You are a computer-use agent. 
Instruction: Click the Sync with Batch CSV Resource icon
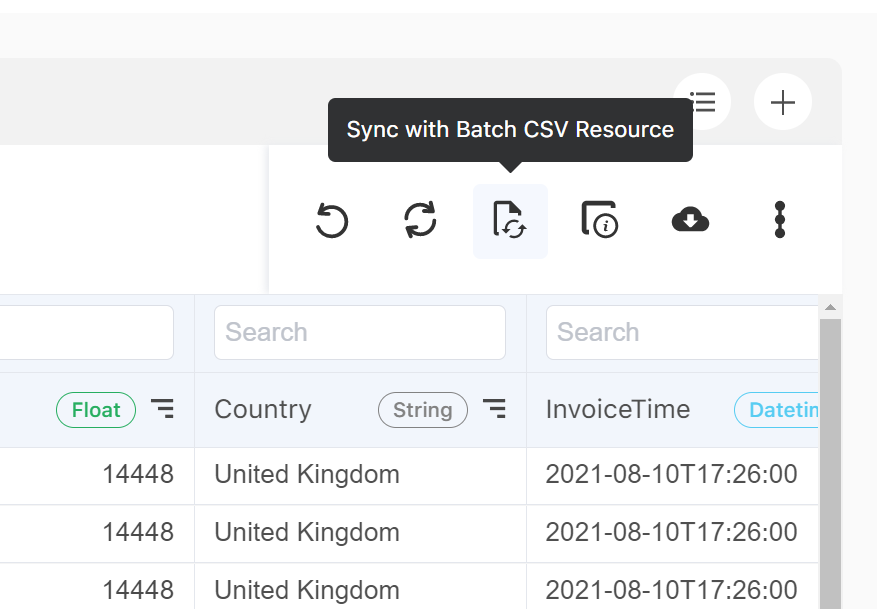(x=510, y=220)
